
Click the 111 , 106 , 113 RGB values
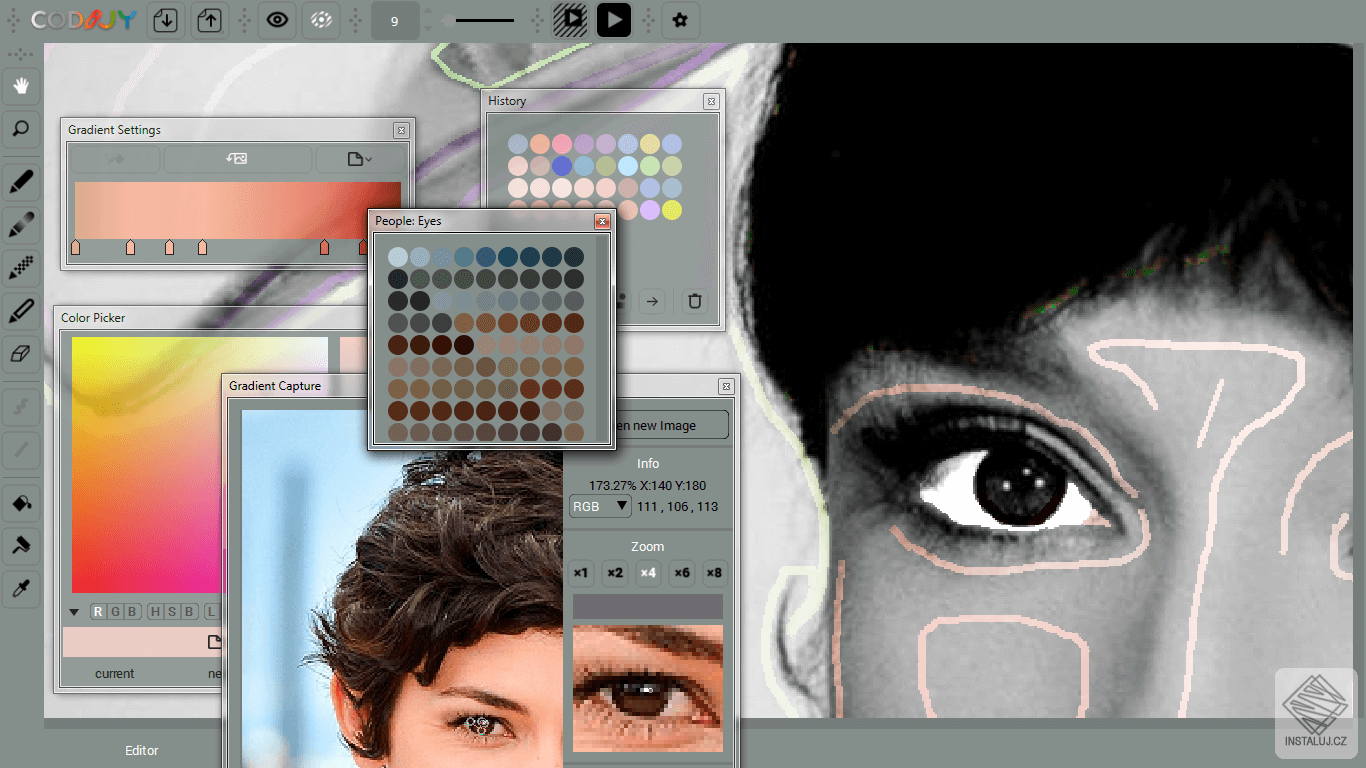pyautogui.click(x=678, y=507)
